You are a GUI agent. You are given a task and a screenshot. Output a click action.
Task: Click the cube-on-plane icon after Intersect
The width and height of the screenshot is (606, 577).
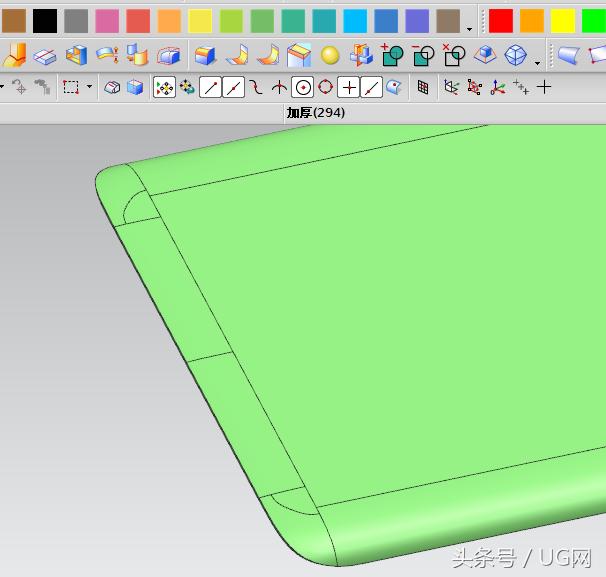(x=485, y=54)
